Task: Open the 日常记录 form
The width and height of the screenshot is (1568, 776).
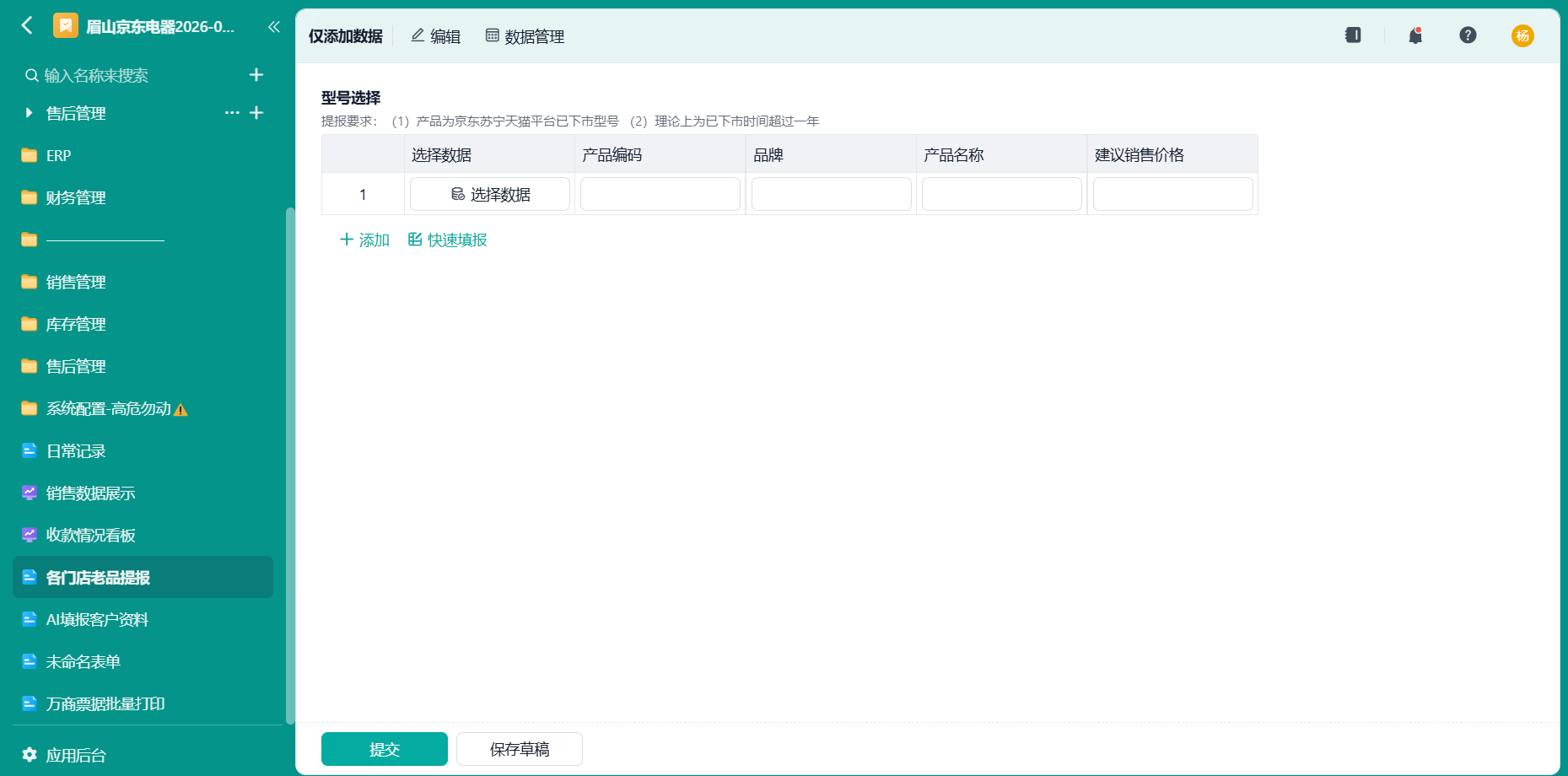Action: tap(143, 450)
